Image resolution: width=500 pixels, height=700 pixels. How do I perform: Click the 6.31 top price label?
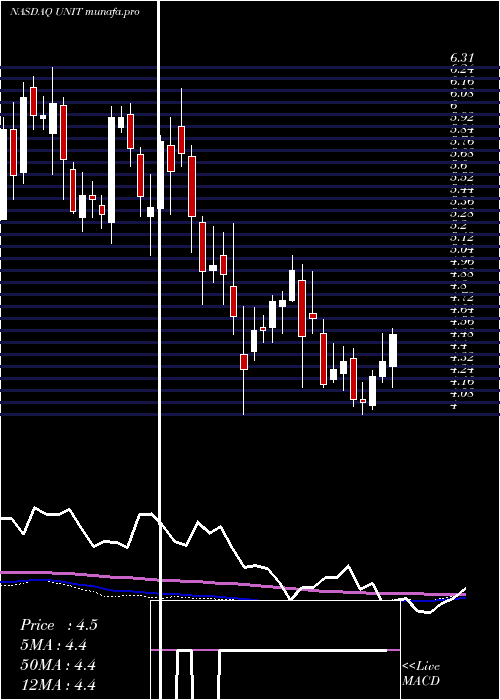(x=462, y=58)
